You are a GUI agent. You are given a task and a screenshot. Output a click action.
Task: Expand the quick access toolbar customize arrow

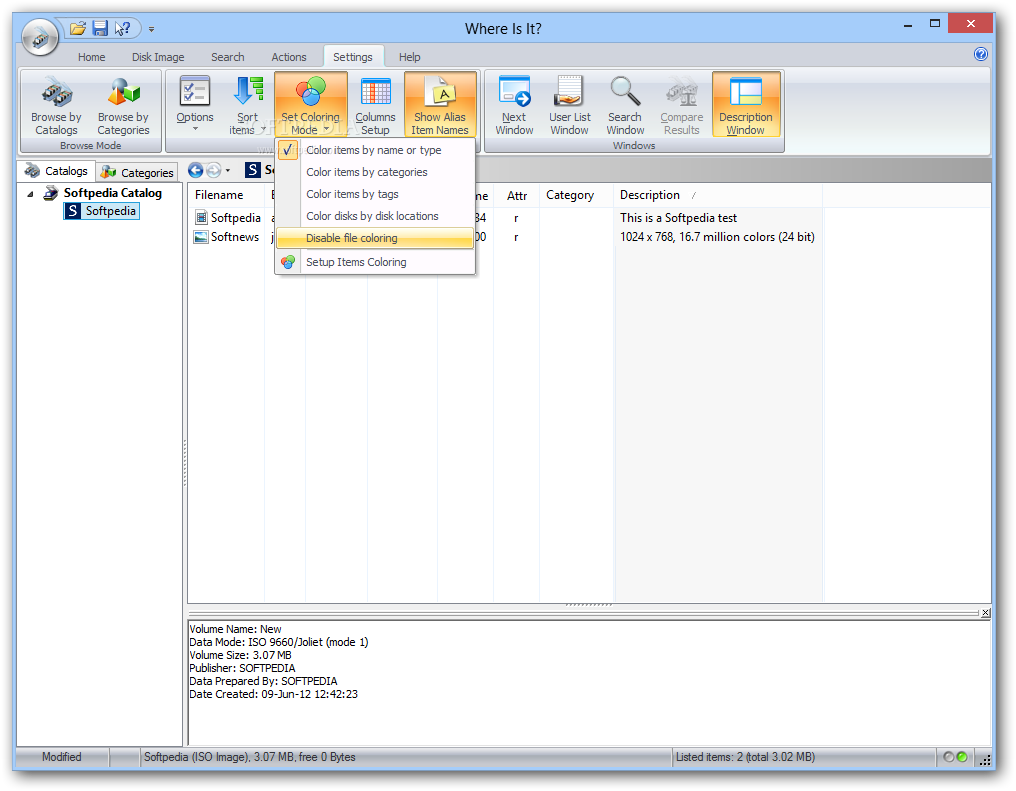151,29
